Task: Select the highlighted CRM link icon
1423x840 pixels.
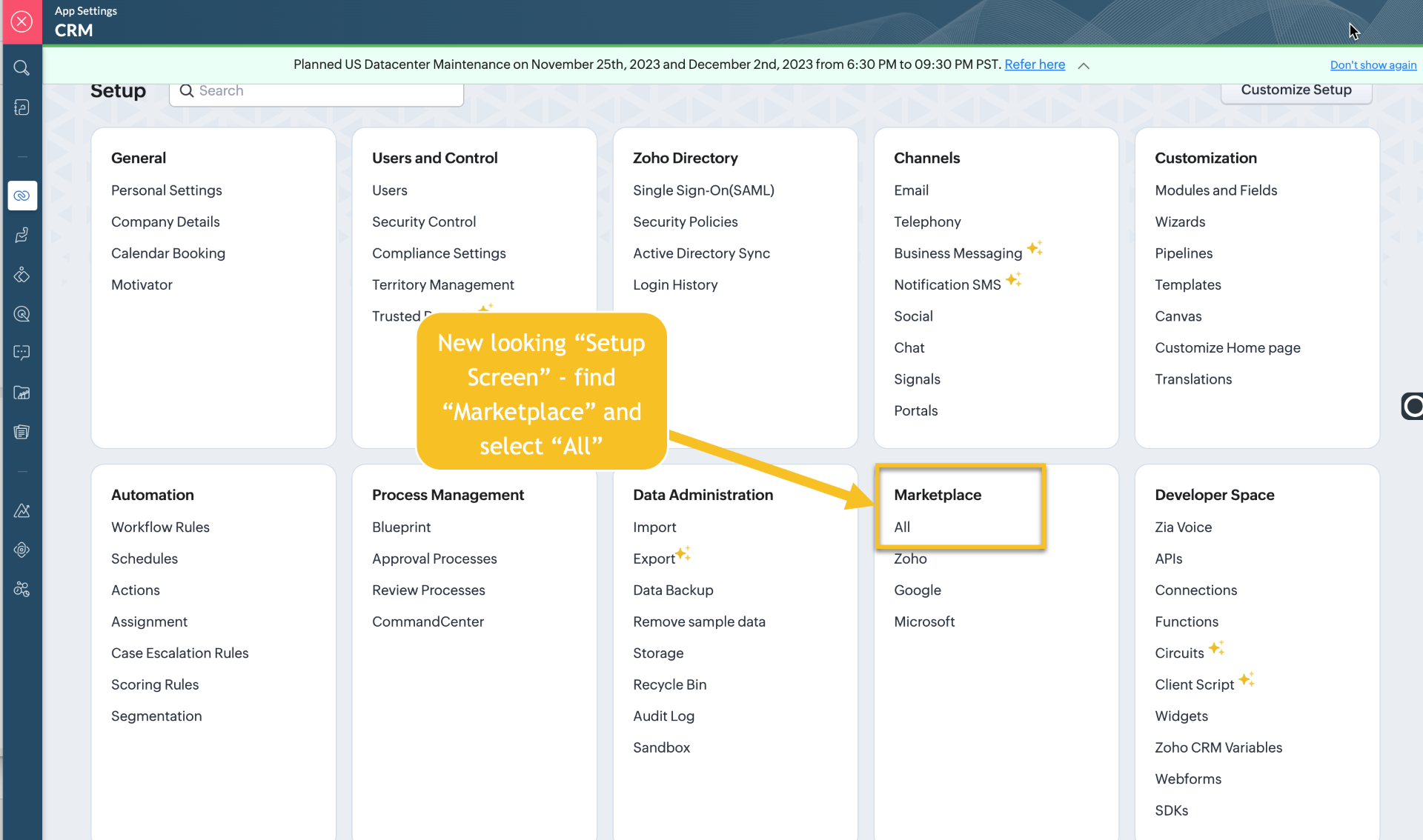Action: [21, 196]
